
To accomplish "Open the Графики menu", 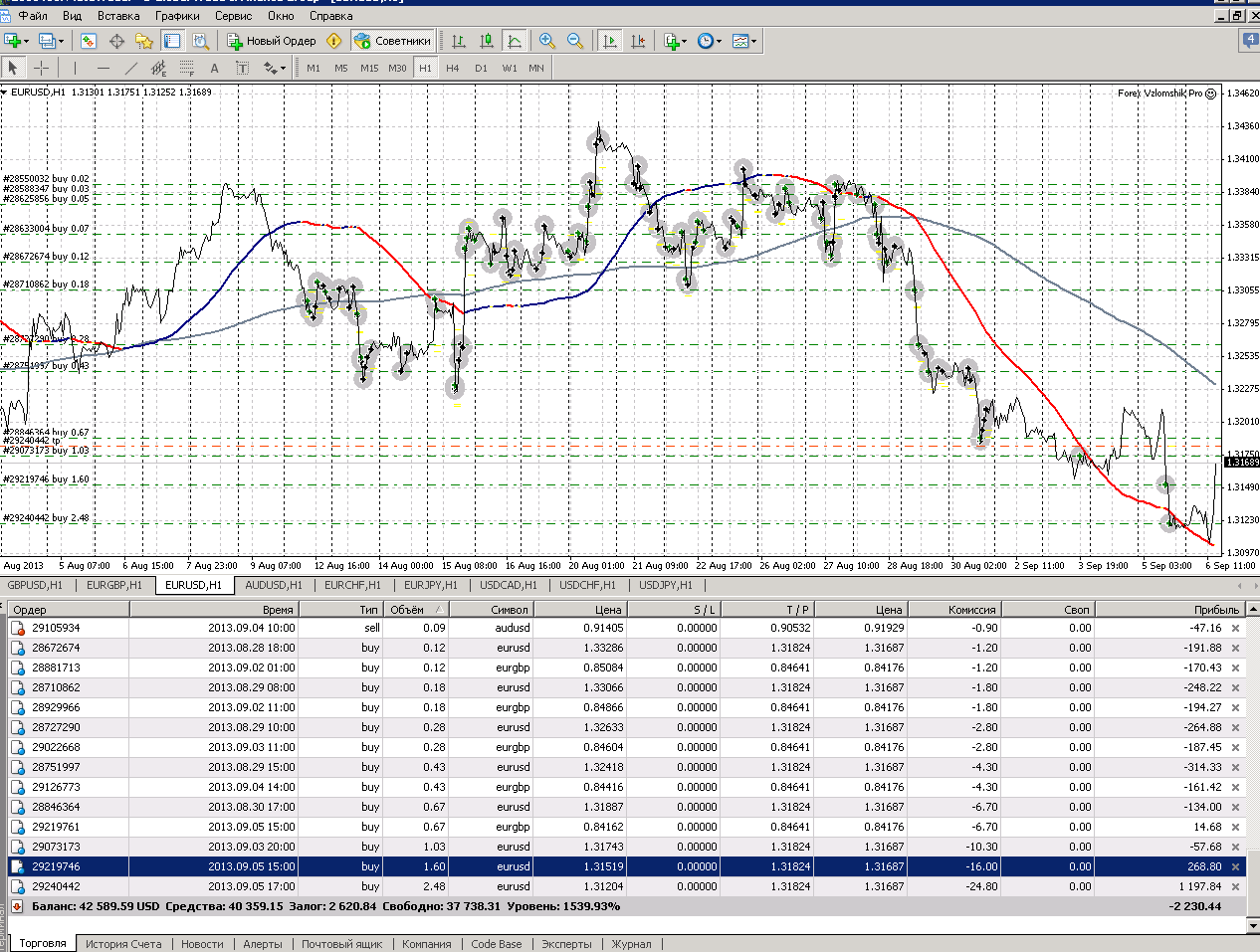I will 177,15.
